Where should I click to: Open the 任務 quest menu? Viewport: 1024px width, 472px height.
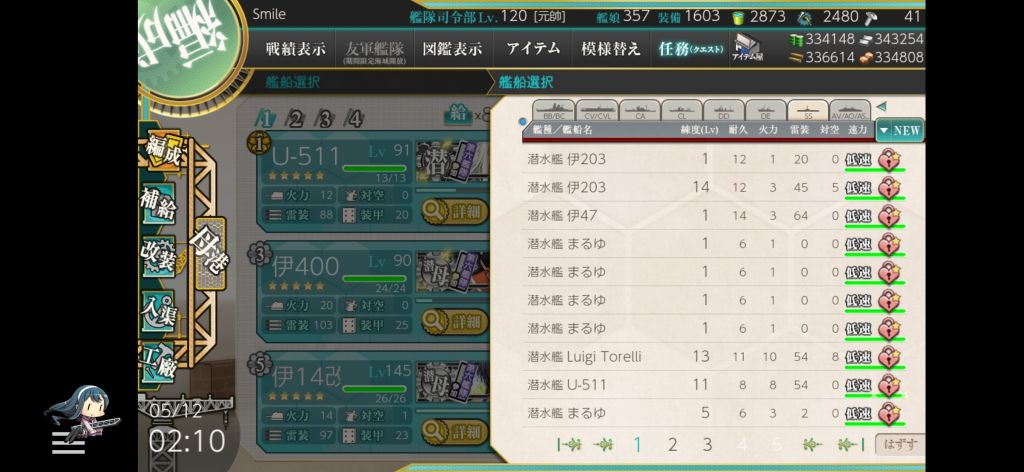[690, 49]
